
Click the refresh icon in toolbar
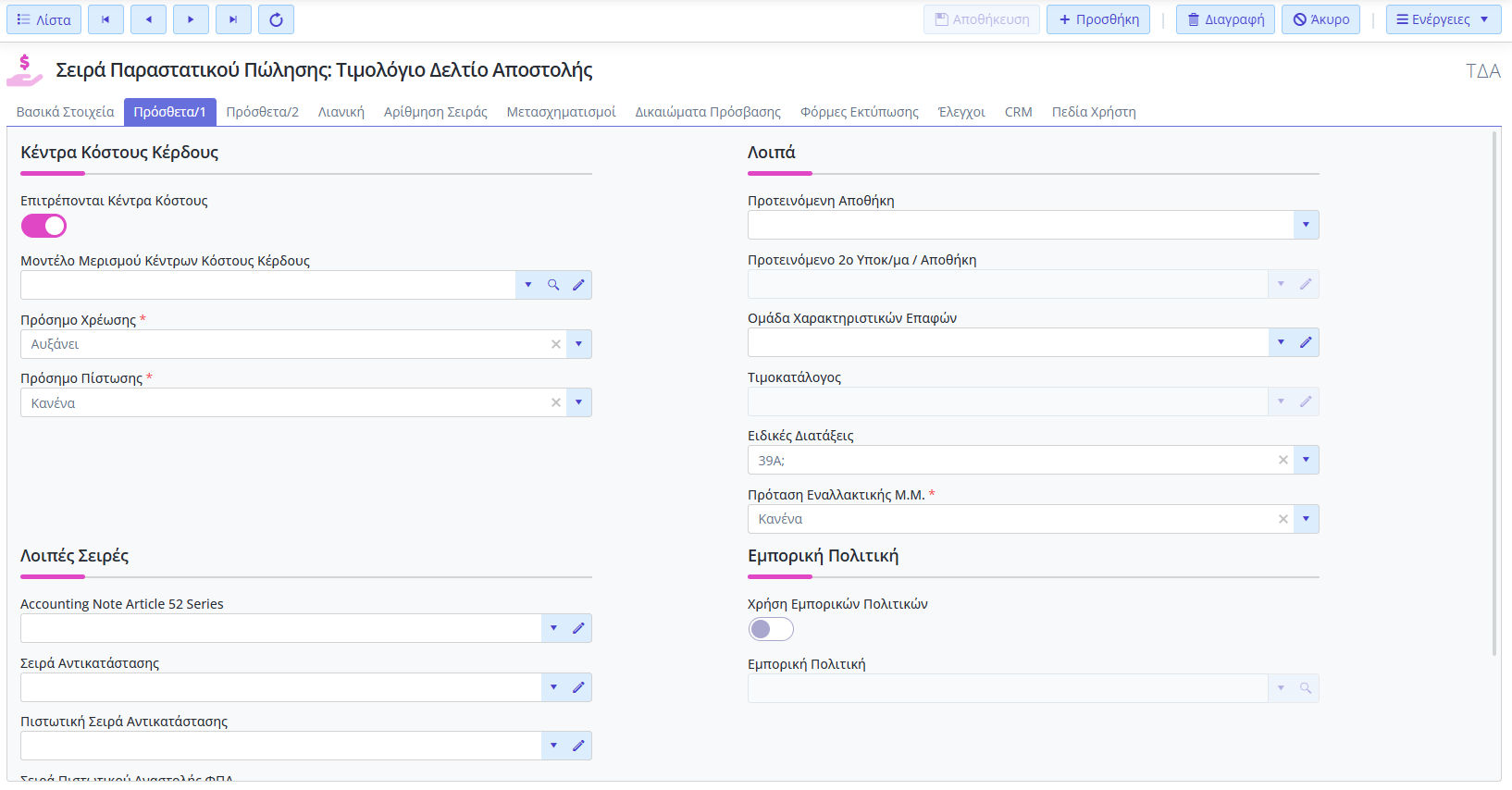tap(276, 19)
